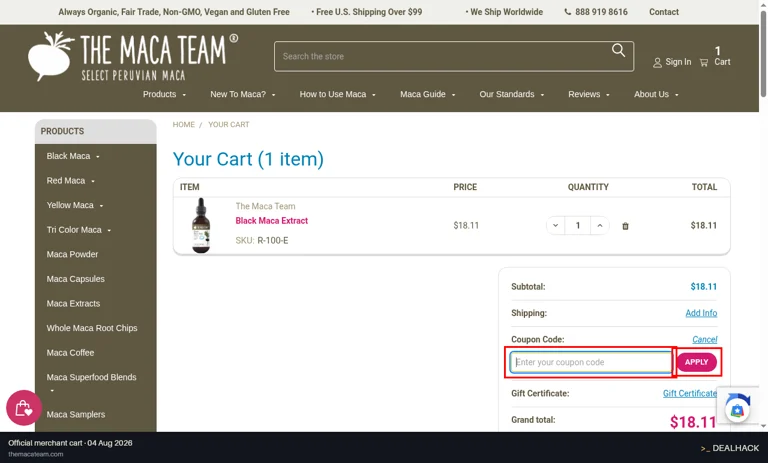Image resolution: width=768 pixels, height=463 pixels.
Task: Click the Gift Certificate link
Action: click(x=690, y=393)
